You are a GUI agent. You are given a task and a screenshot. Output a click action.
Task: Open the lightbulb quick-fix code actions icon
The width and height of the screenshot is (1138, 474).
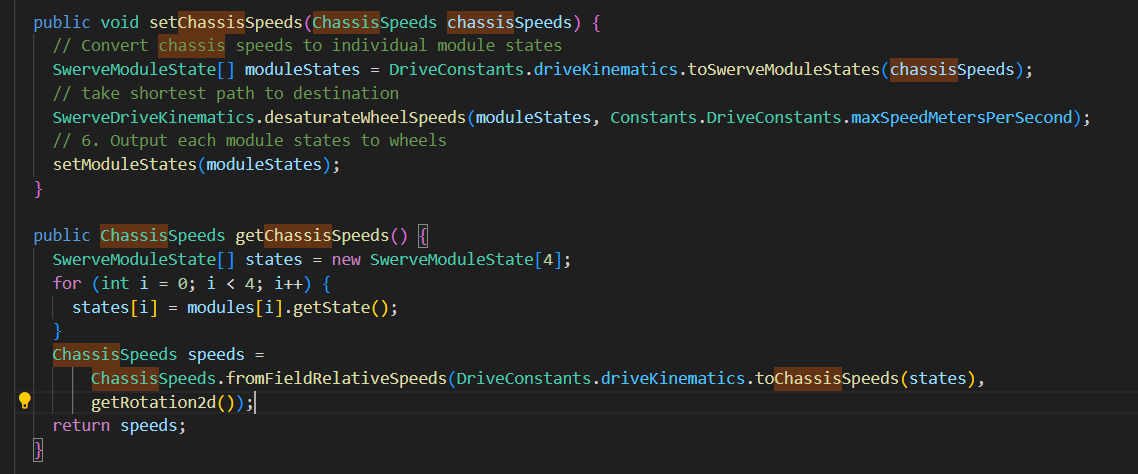coord(25,400)
